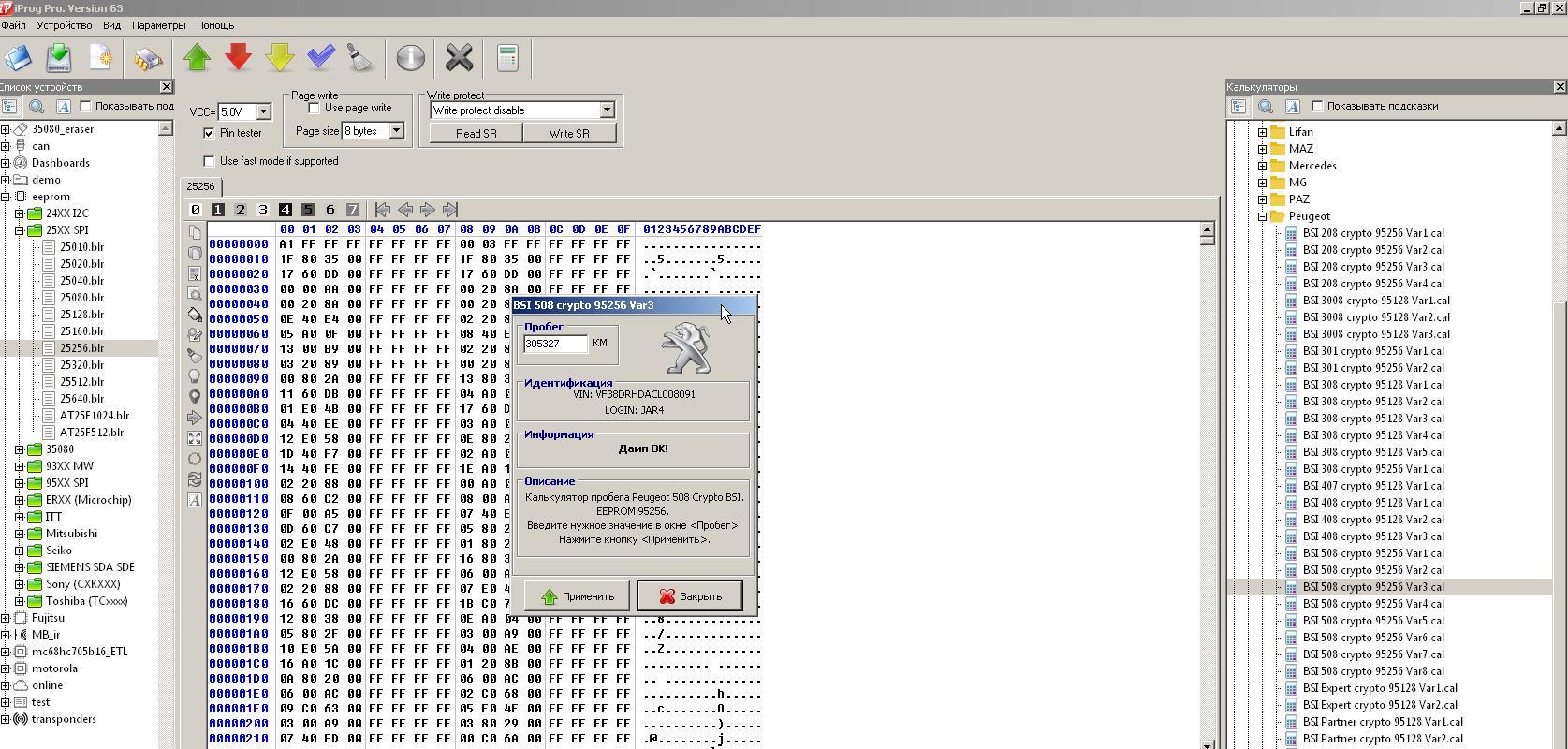Open the Помощь menu
Image resolution: width=1568 pixels, height=749 pixels.
tap(215, 25)
